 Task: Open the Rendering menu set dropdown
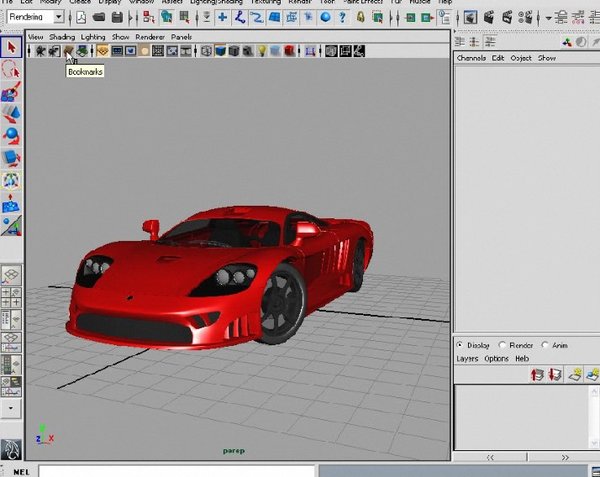pyautogui.click(x=58, y=17)
